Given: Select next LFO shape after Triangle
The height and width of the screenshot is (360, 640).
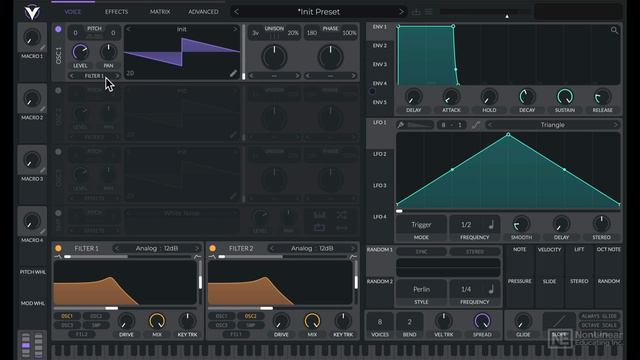Looking at the screenshot, I should click(616, 125).
